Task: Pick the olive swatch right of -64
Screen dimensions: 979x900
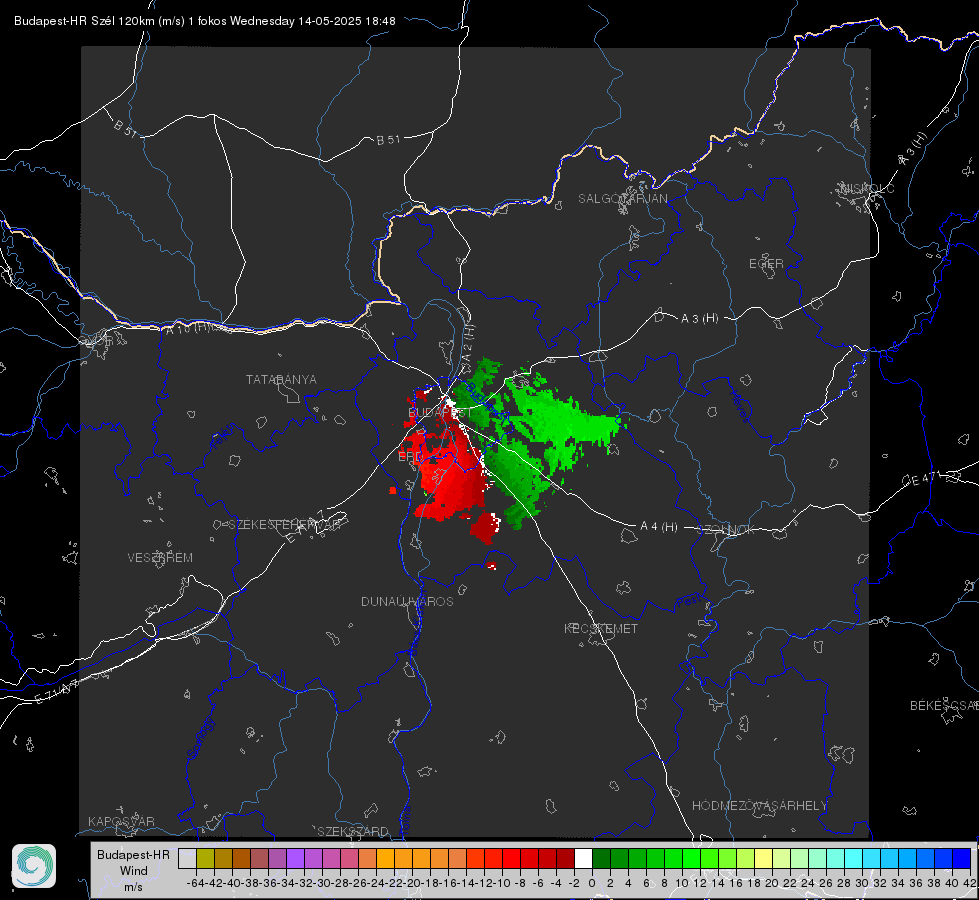Action: tap(205, 858)
